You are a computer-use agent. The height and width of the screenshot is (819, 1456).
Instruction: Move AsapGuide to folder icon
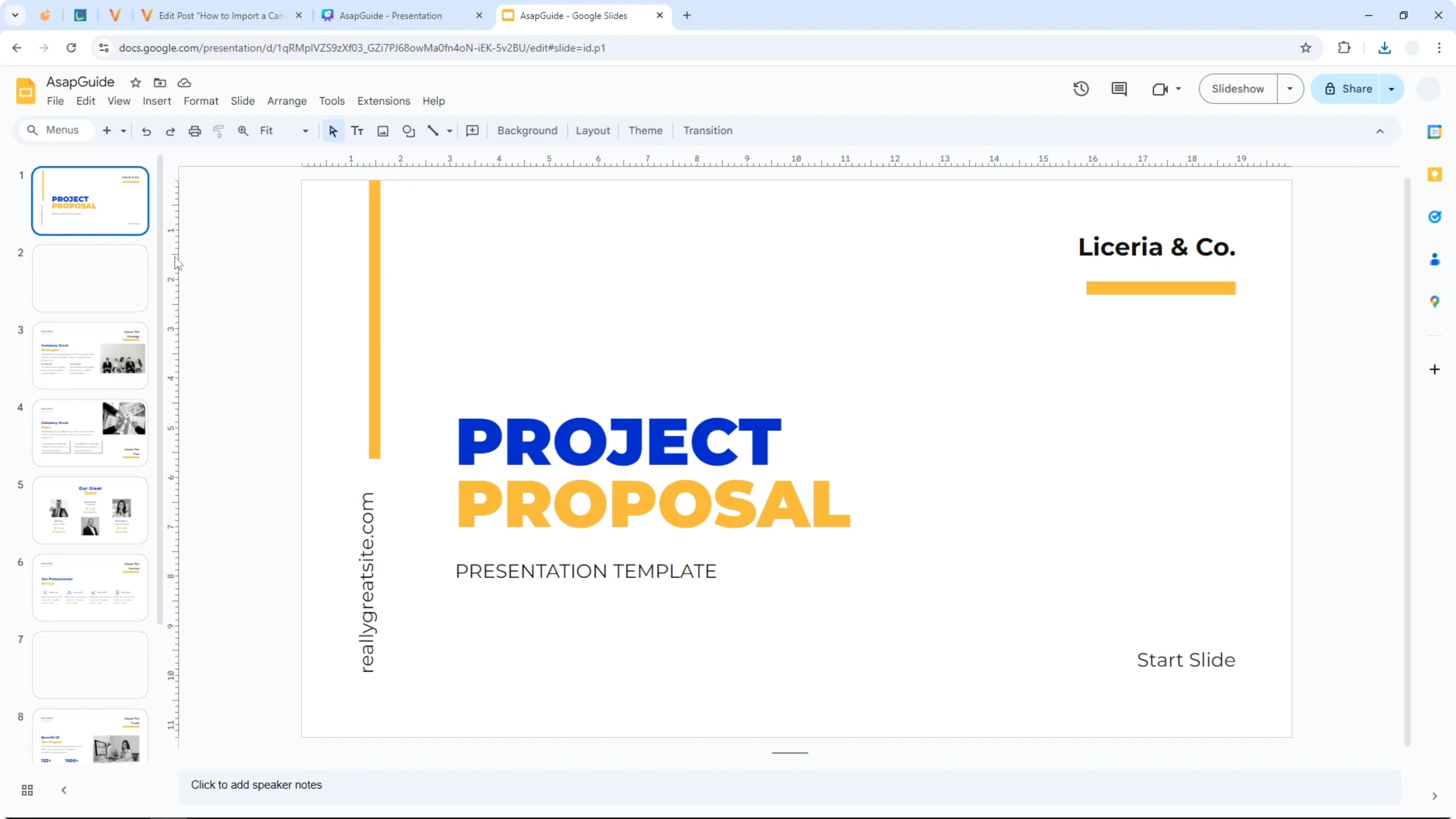tap(160, 83)
